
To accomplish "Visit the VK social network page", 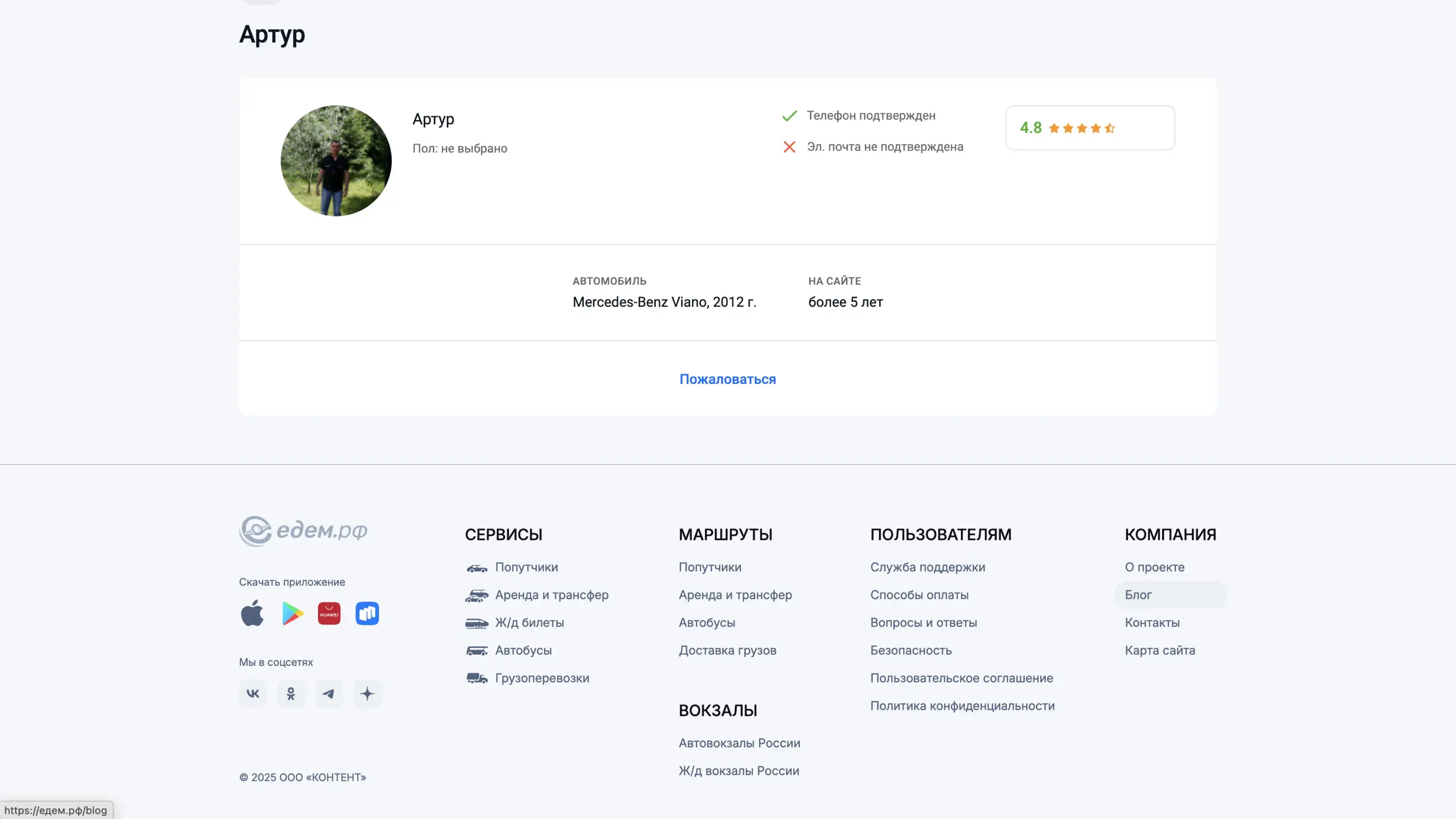I will 253,694.
